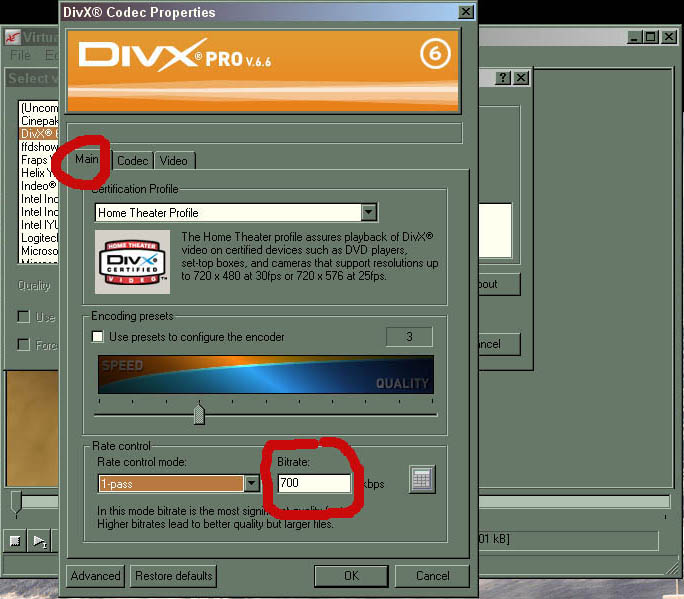
Task: Toggle the Force checkbox in VirtualDub dialog
Action: click(x=23, y=345)
